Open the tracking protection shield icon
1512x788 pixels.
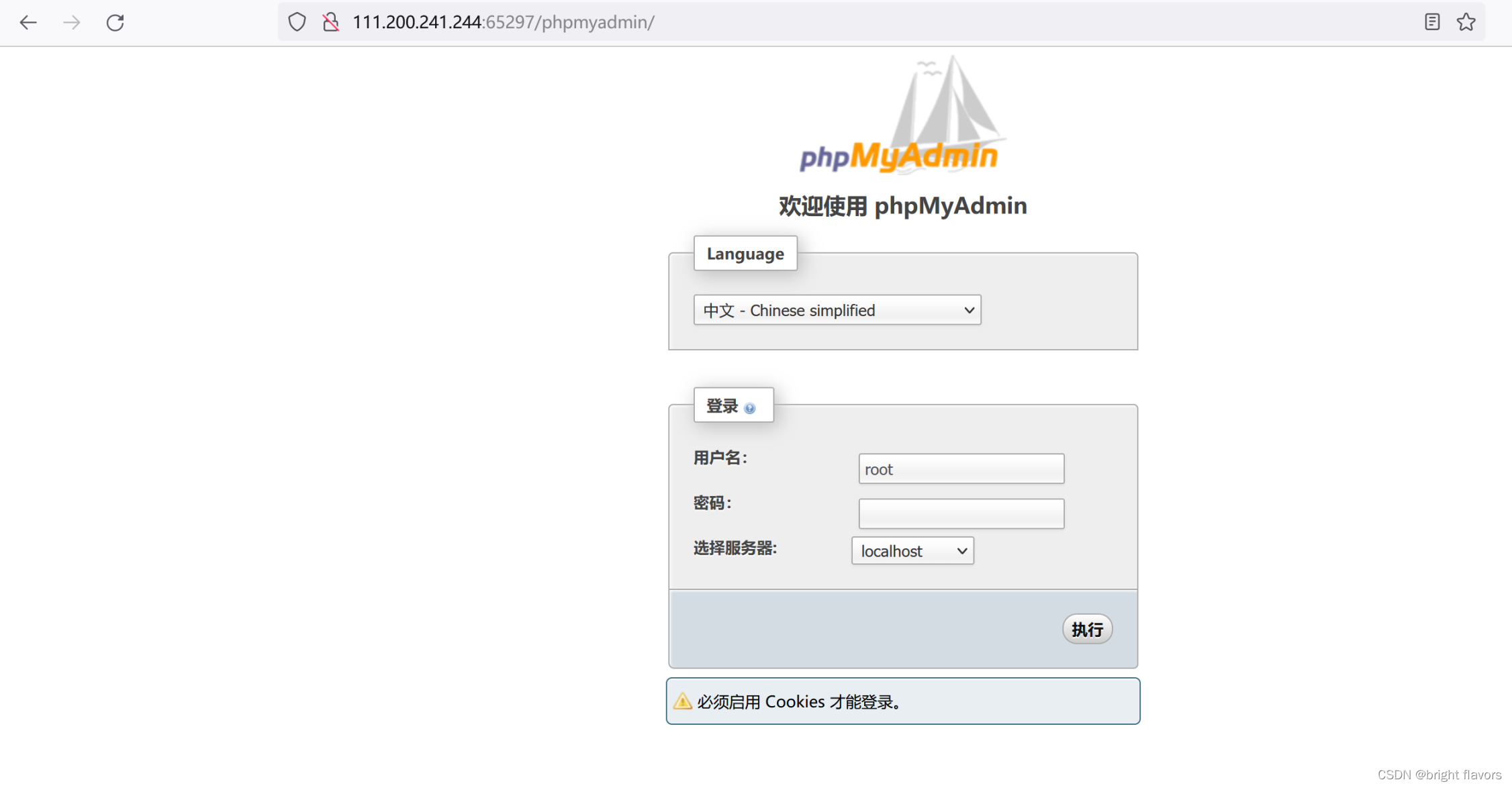point(297,22)
